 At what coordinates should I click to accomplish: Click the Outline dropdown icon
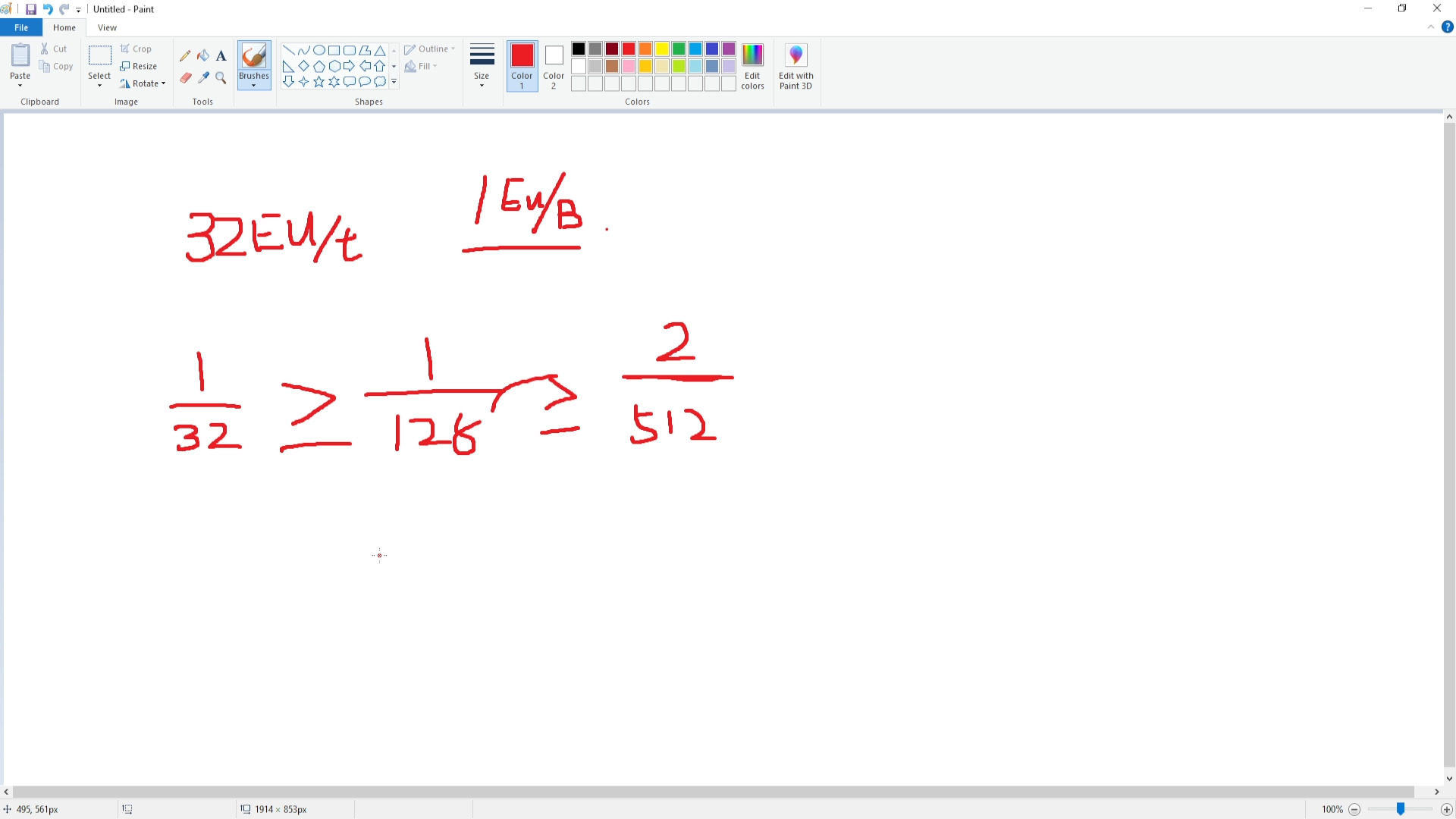click(454, 48)
